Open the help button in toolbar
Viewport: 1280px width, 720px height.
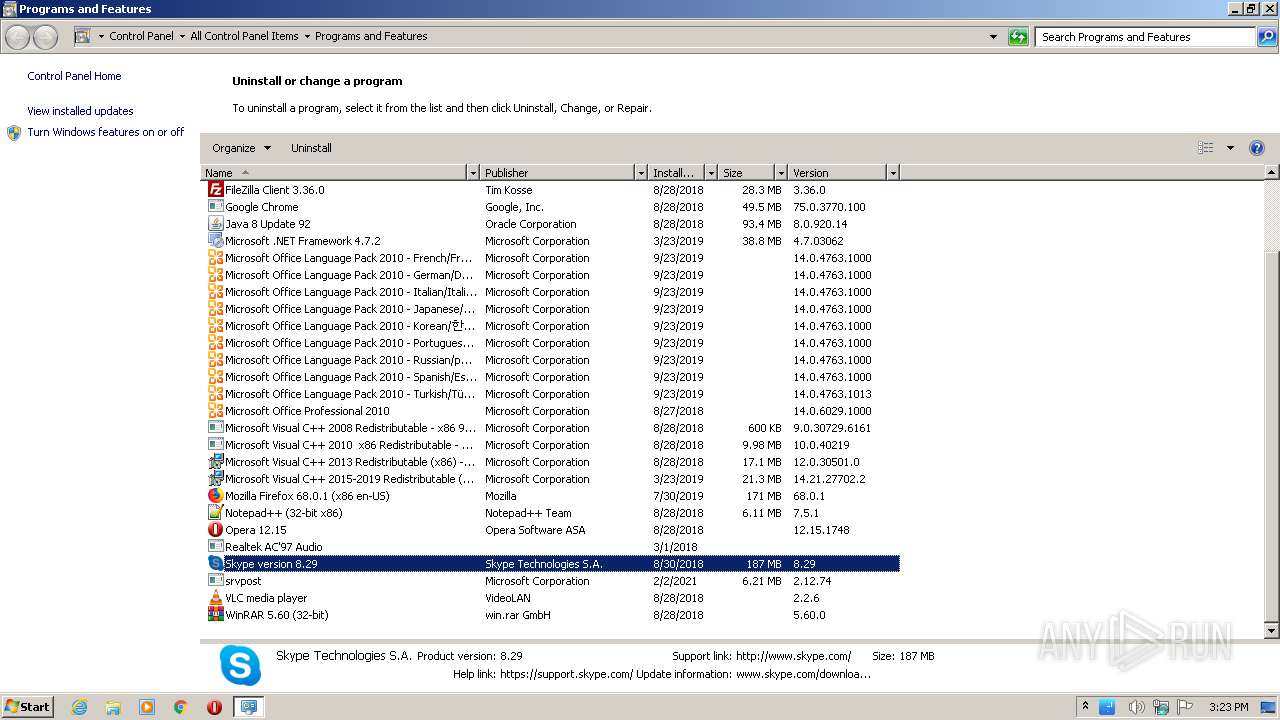[1257, 148]
